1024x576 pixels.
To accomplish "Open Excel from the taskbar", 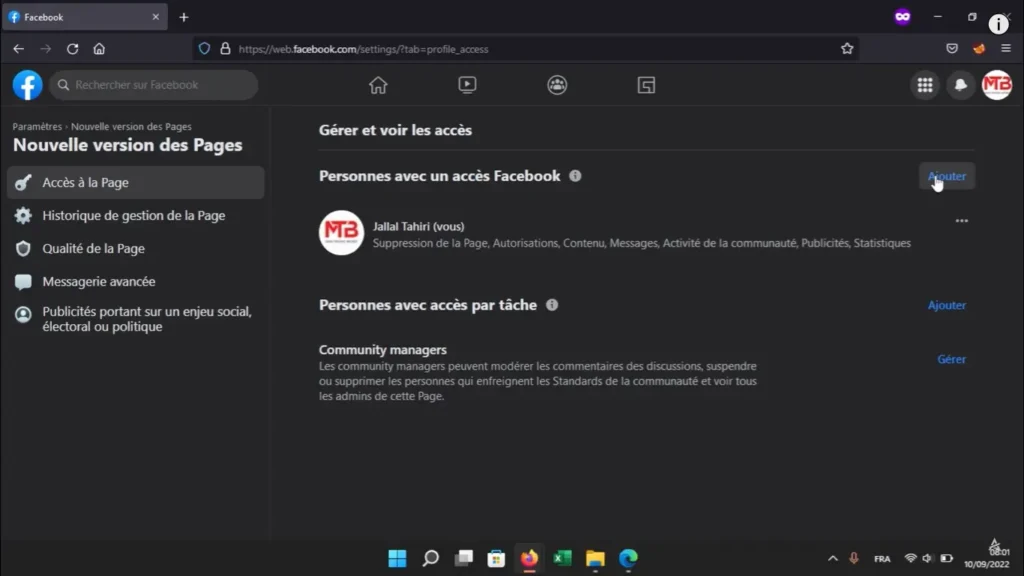I will [x=562, y=558].
